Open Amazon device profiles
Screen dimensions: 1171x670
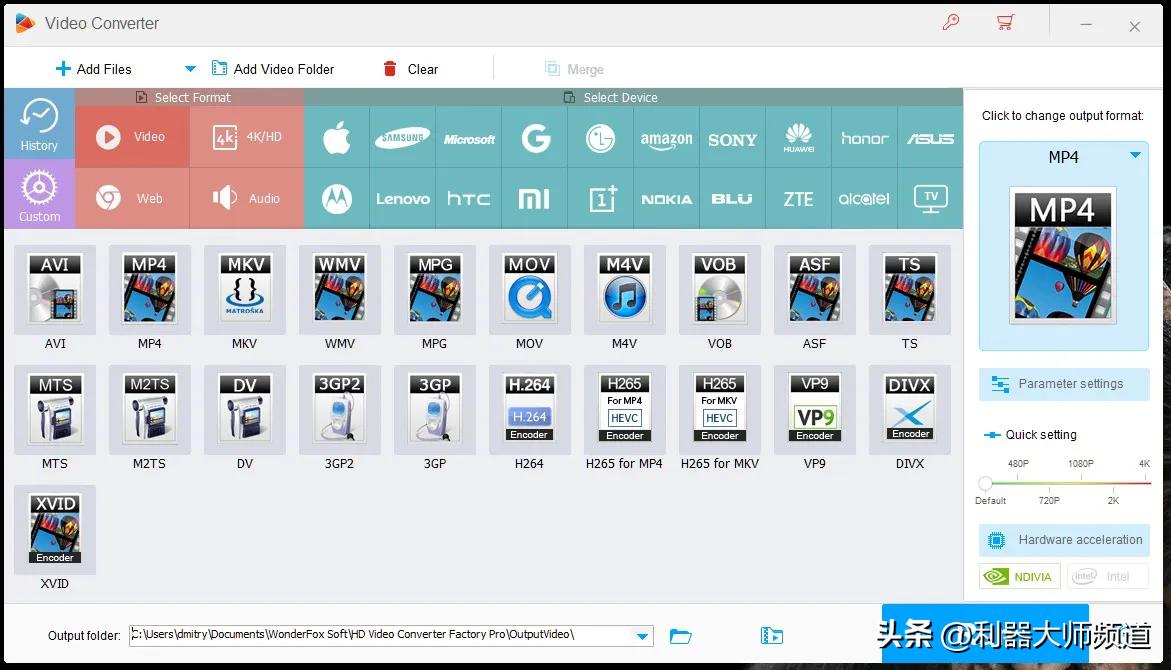click(666, 137)
